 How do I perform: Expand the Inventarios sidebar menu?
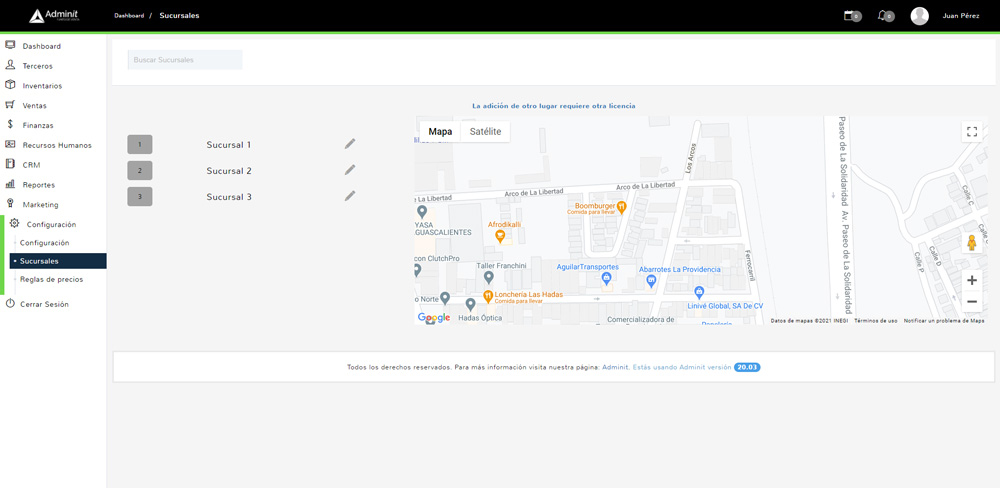(42, 86)
